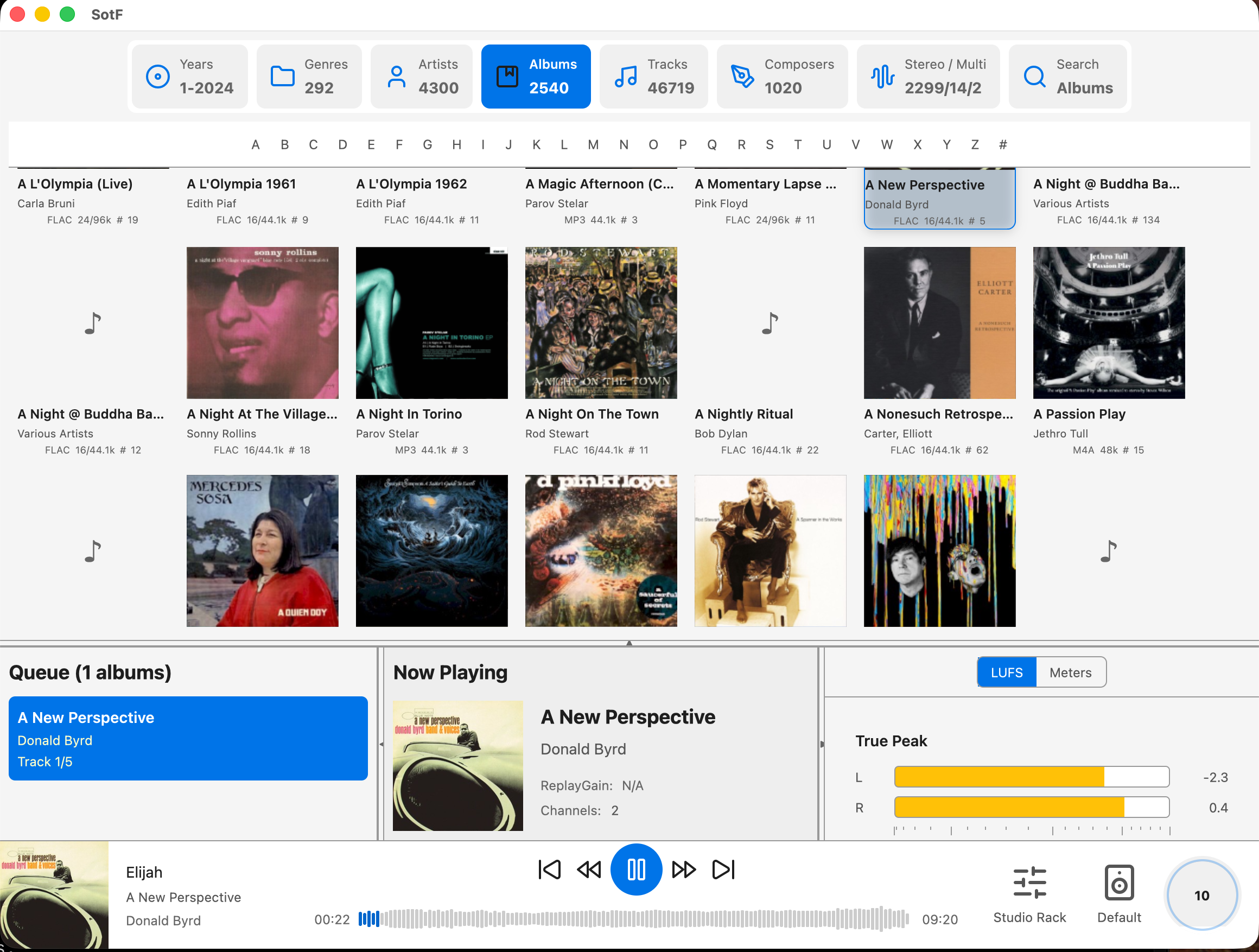This screenshot has width=1259, height=952.
Task: Switch to the Tracks tab
Action: pyautogui.click(x=653, y=76)
